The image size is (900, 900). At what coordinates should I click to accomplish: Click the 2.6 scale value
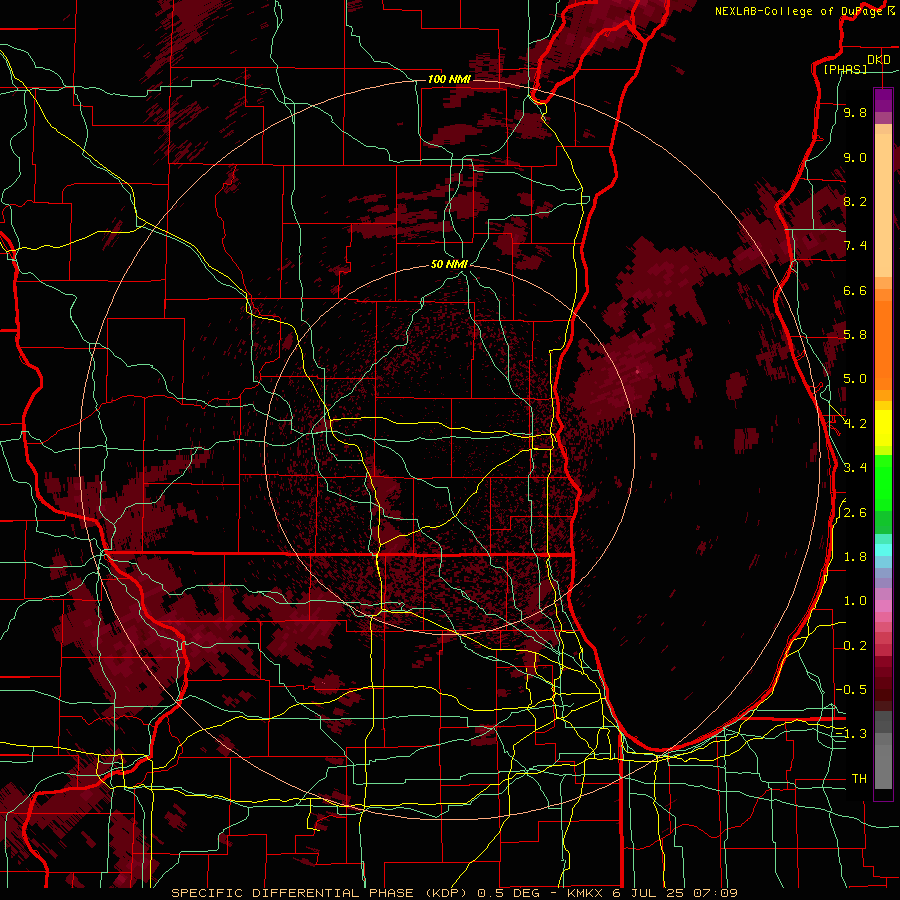click(855, 513)
